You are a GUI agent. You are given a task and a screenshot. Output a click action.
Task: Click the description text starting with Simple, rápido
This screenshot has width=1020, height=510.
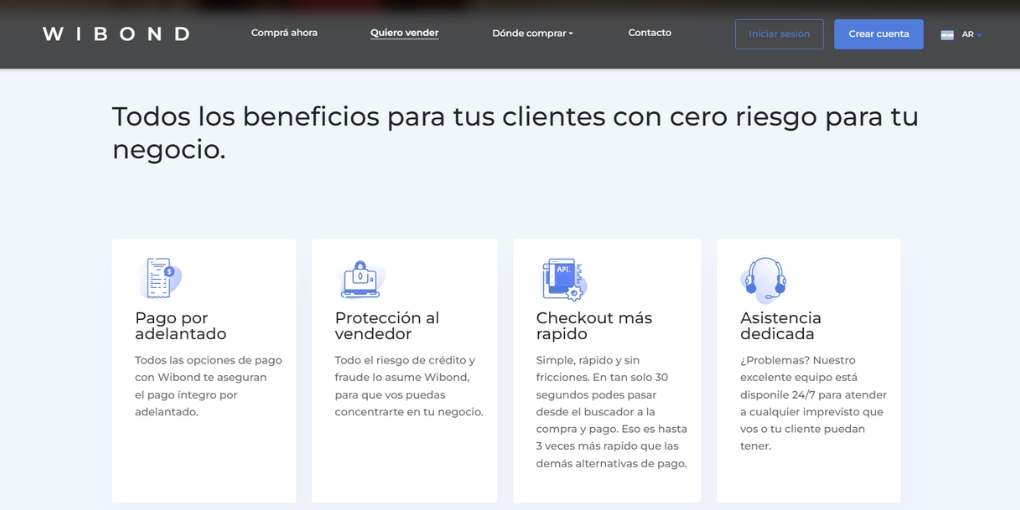611,411
